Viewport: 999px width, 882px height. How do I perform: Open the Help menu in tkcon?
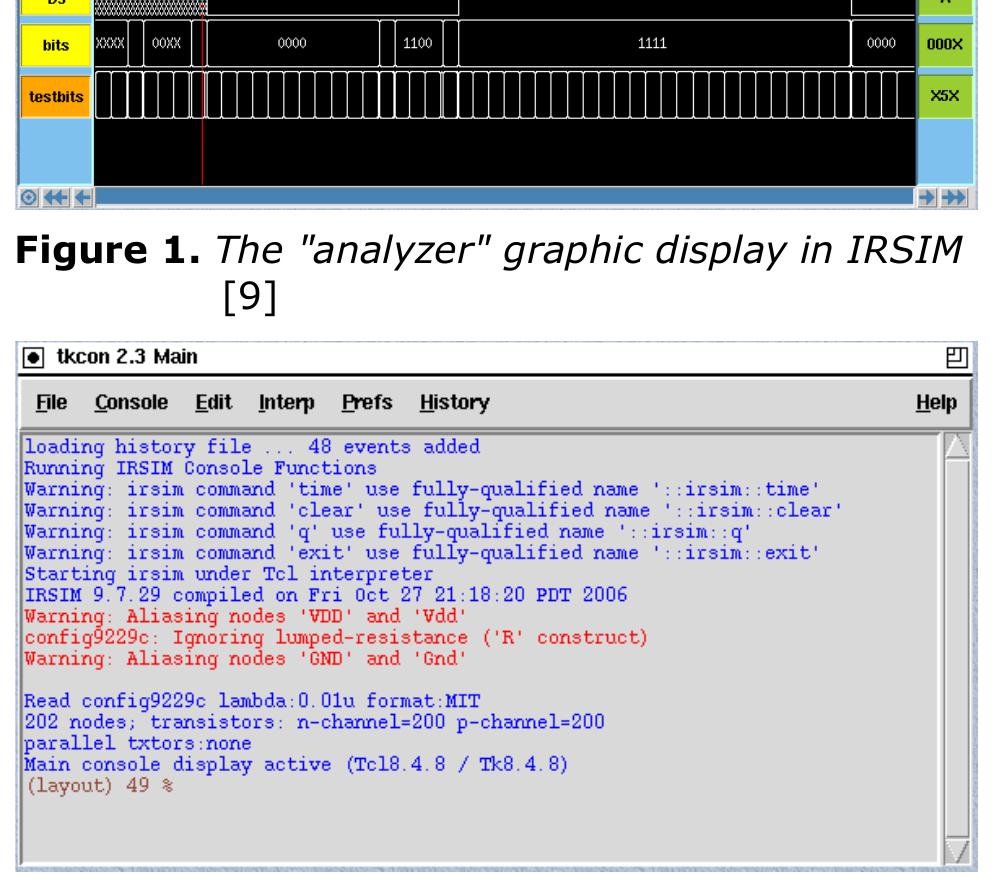pos(937,403)
